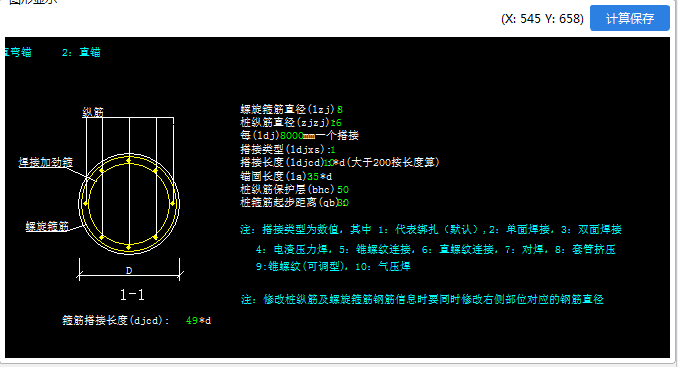Screen dimensions: 678x367
Task: Edit the stirrup start distance value
Action: 343,202
